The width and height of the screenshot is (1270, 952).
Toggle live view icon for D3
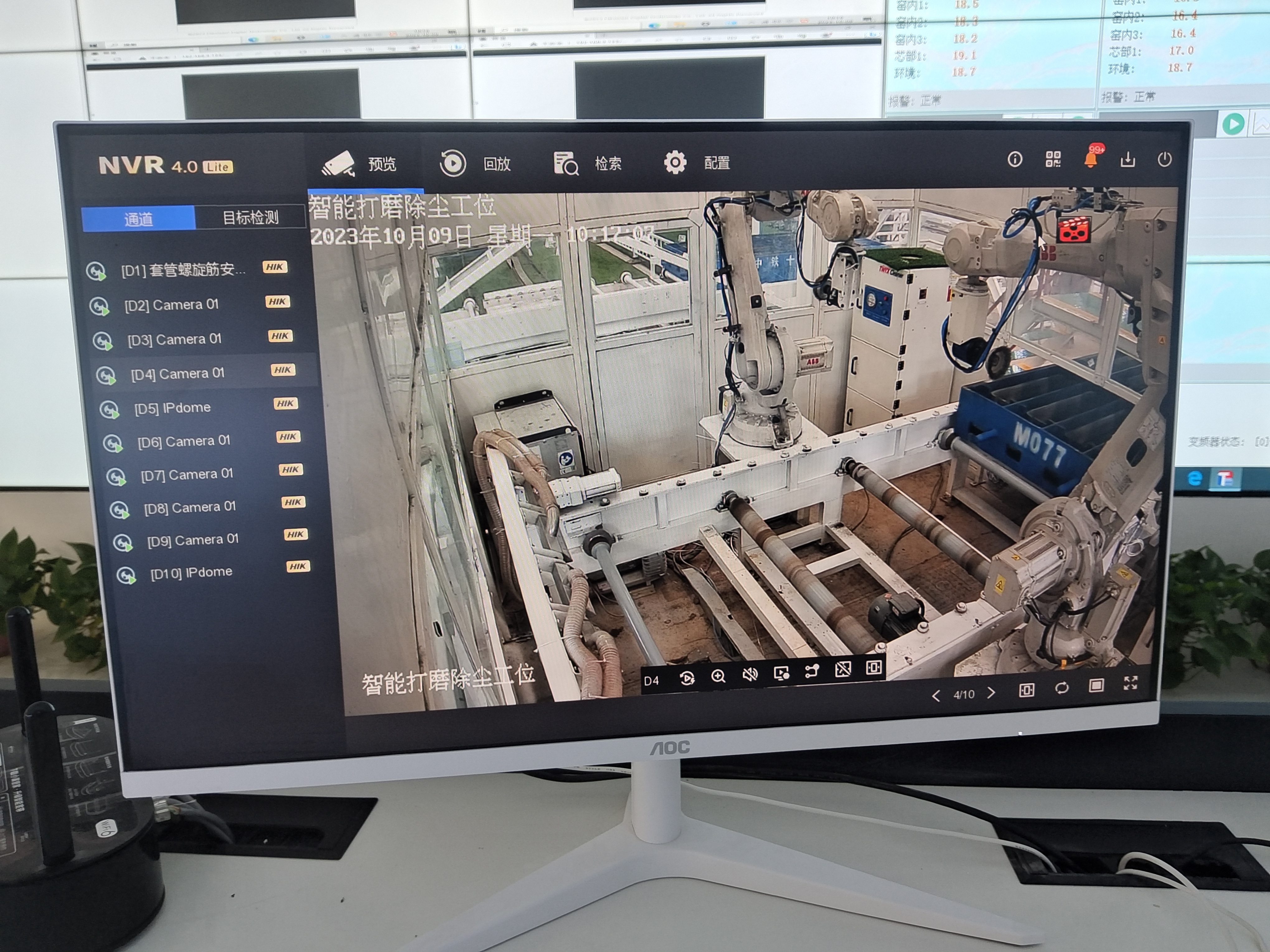tap(102, 341)
